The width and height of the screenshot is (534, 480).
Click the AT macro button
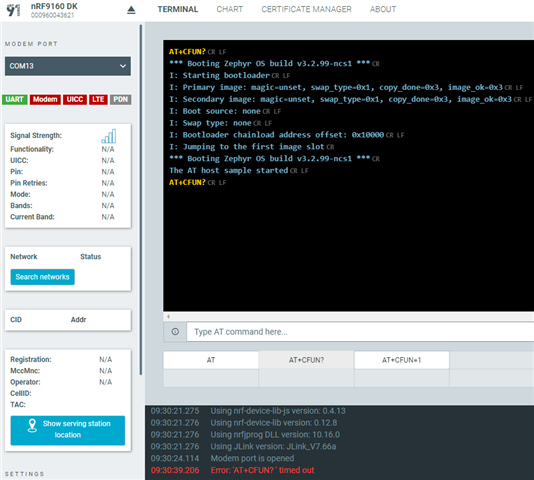pos(211,360)
